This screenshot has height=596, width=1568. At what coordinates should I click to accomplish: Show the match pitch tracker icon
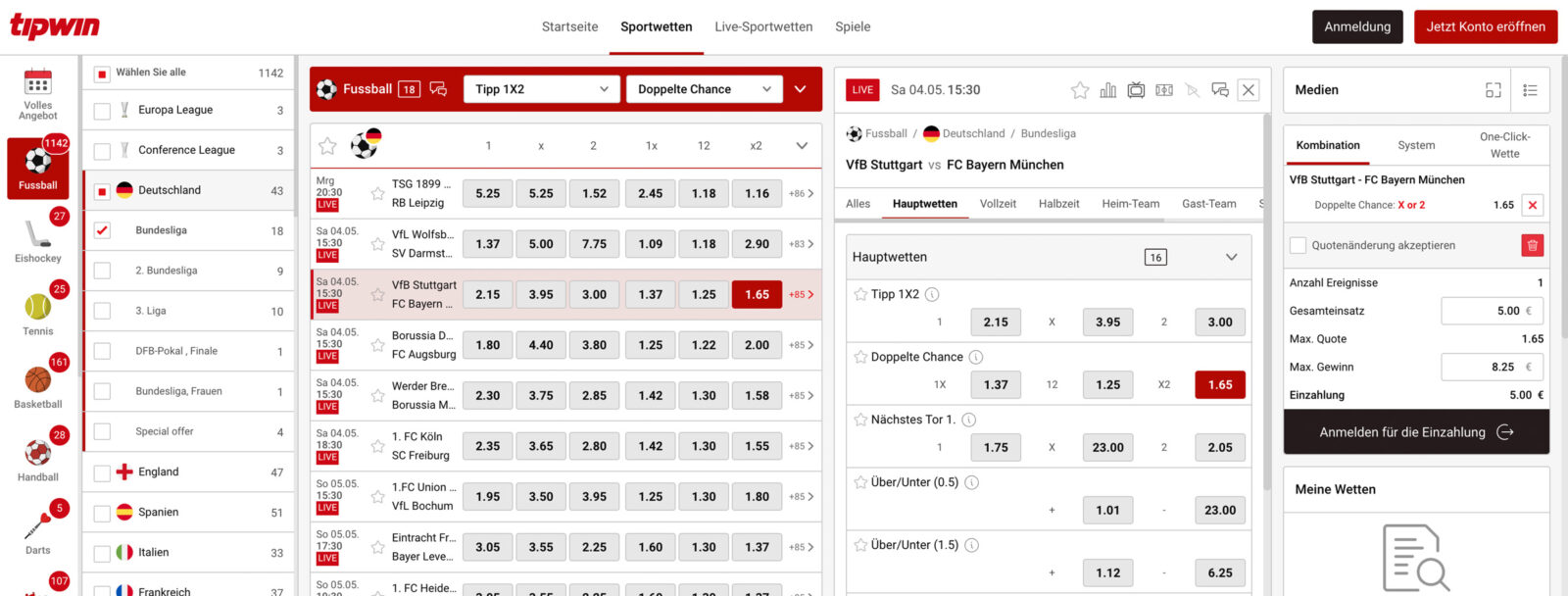[1164, 90]
